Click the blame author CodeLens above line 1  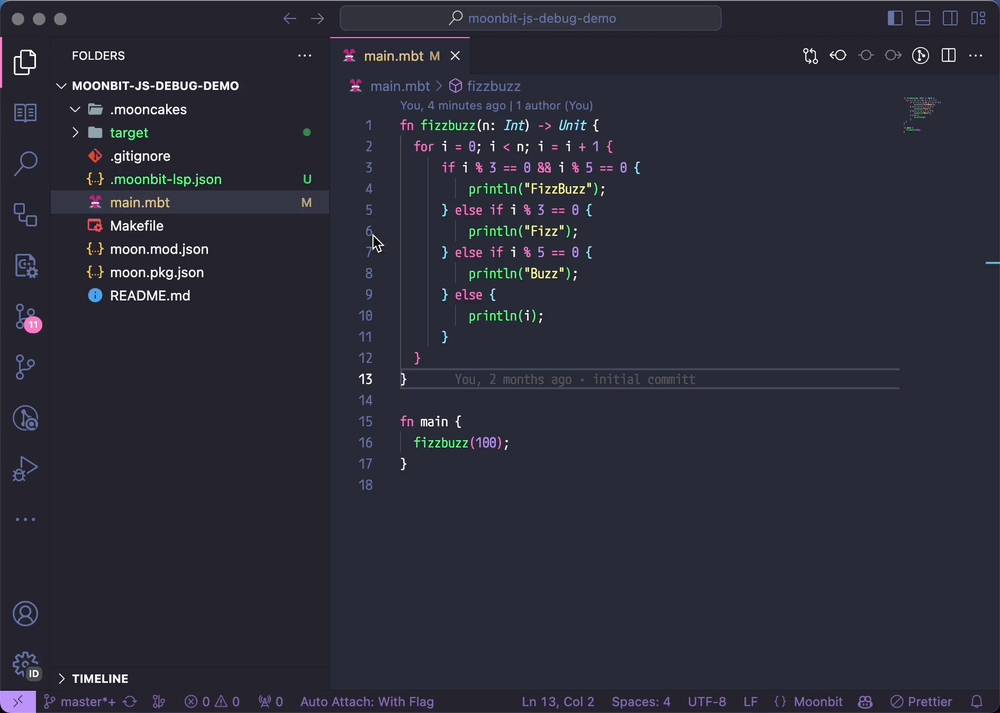coord(496,105)
